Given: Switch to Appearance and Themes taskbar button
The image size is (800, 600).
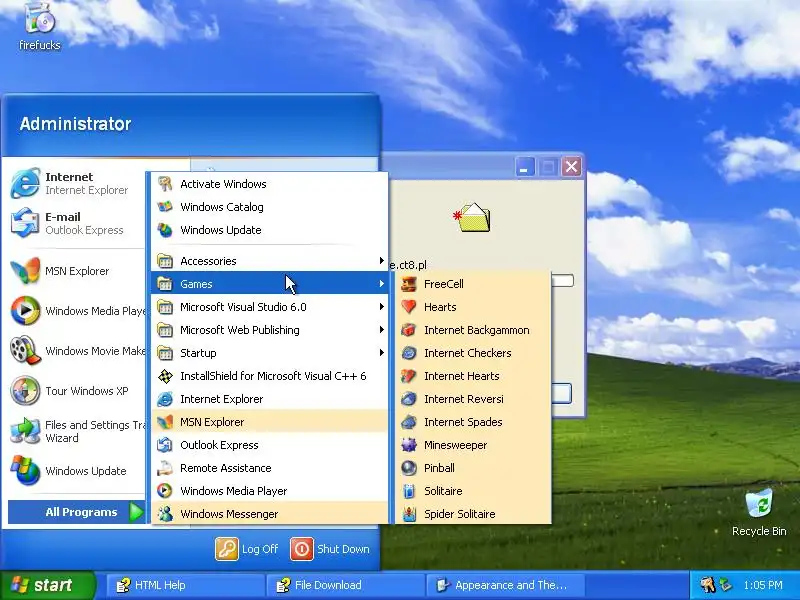Looking at the screenshot, I should [505, 585].
